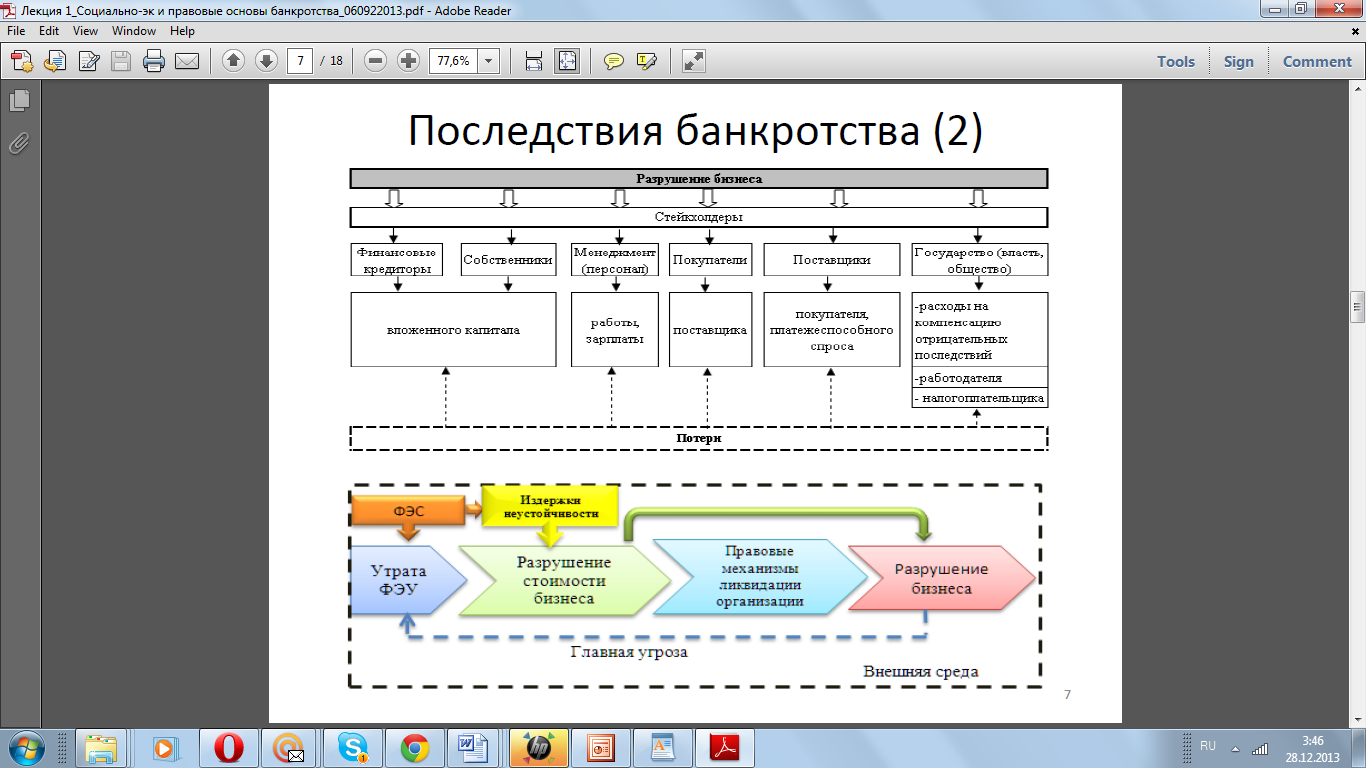Toggle scrolling fit-to-width mode

point(534,61)
